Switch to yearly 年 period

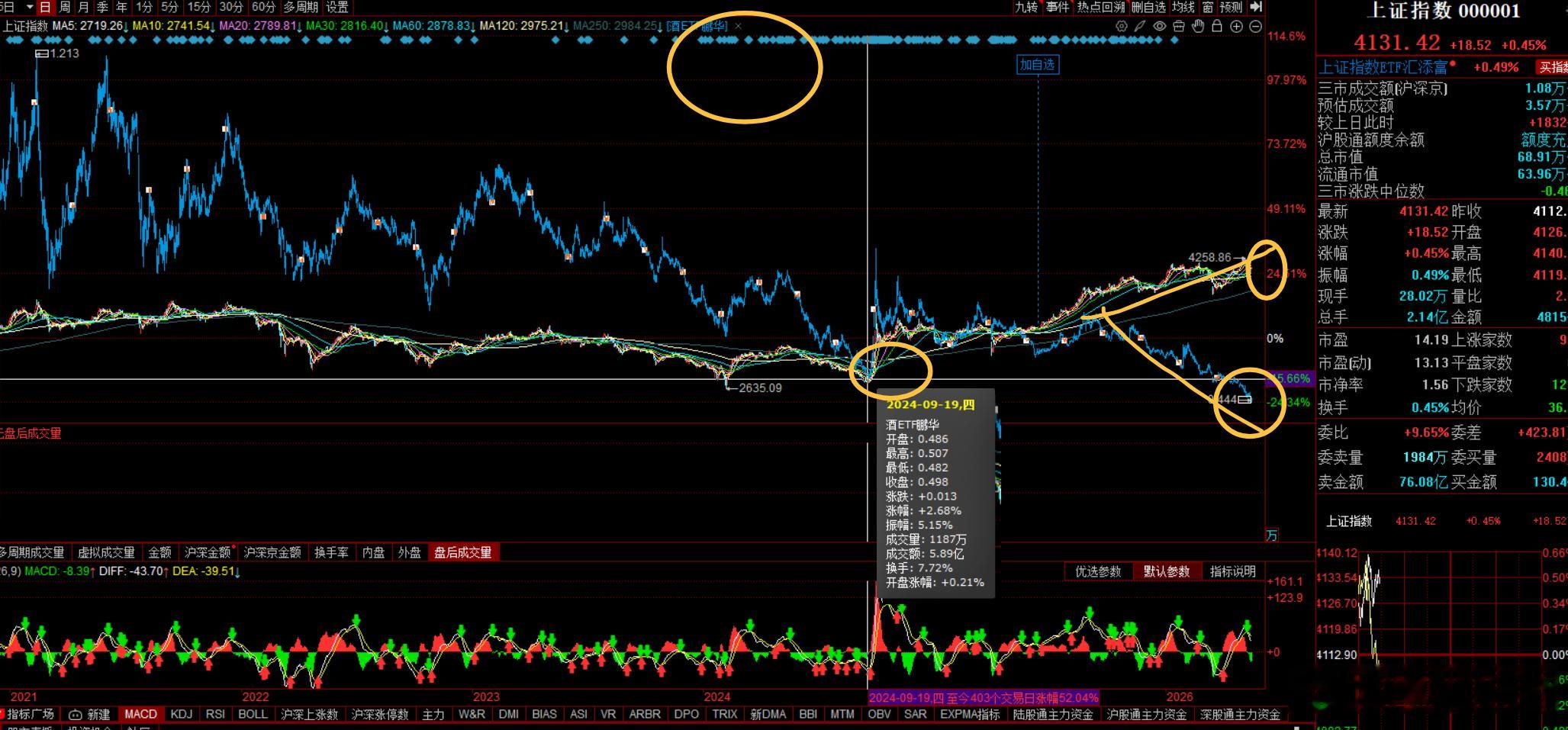point(121,7)
